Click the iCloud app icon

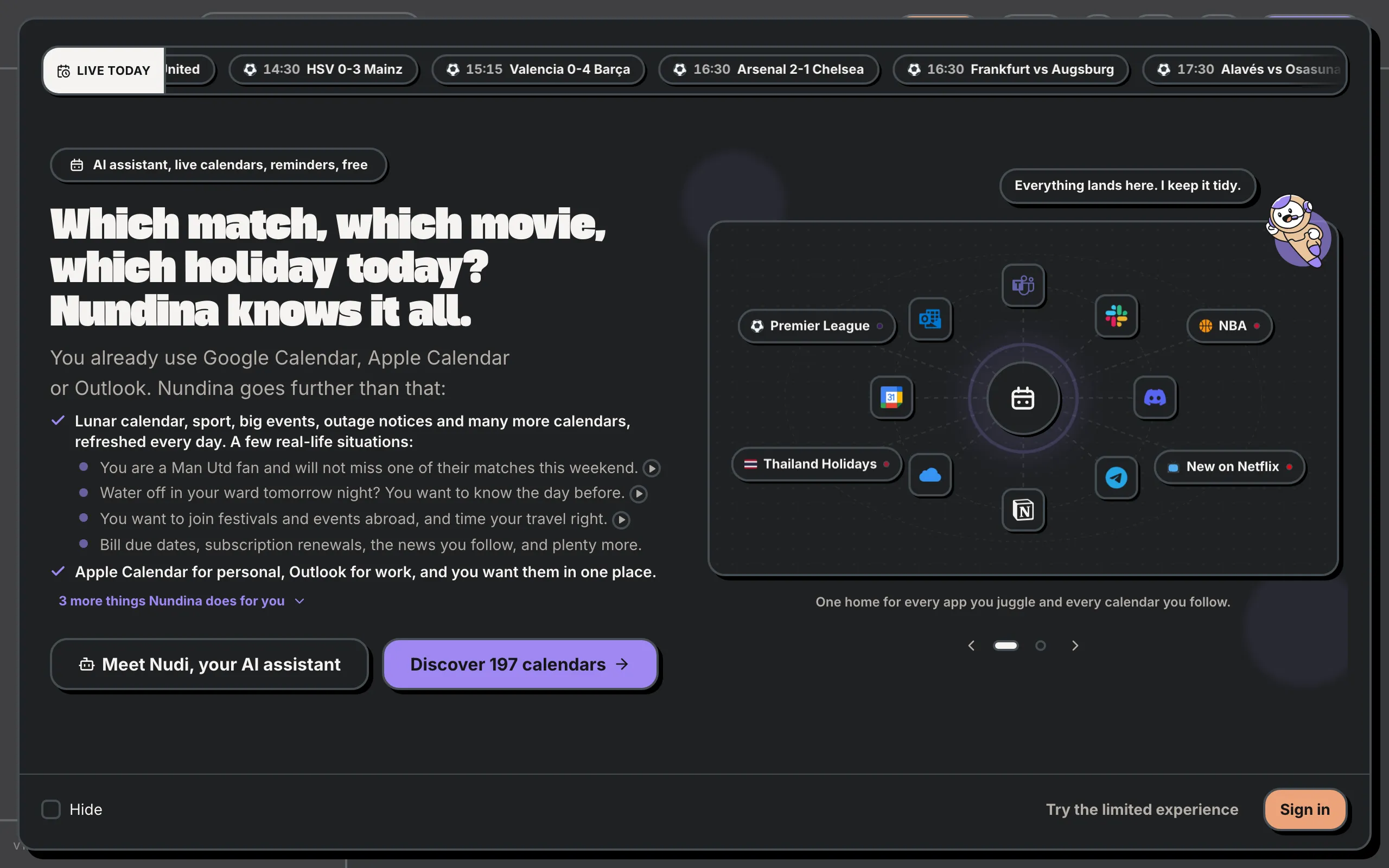coord(930,474)
